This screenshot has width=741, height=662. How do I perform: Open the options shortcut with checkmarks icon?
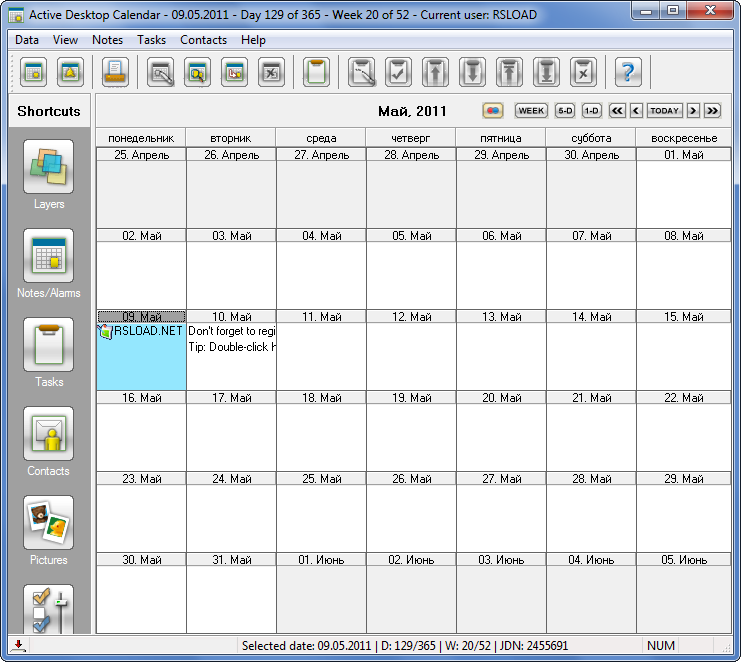coord(49,609)
